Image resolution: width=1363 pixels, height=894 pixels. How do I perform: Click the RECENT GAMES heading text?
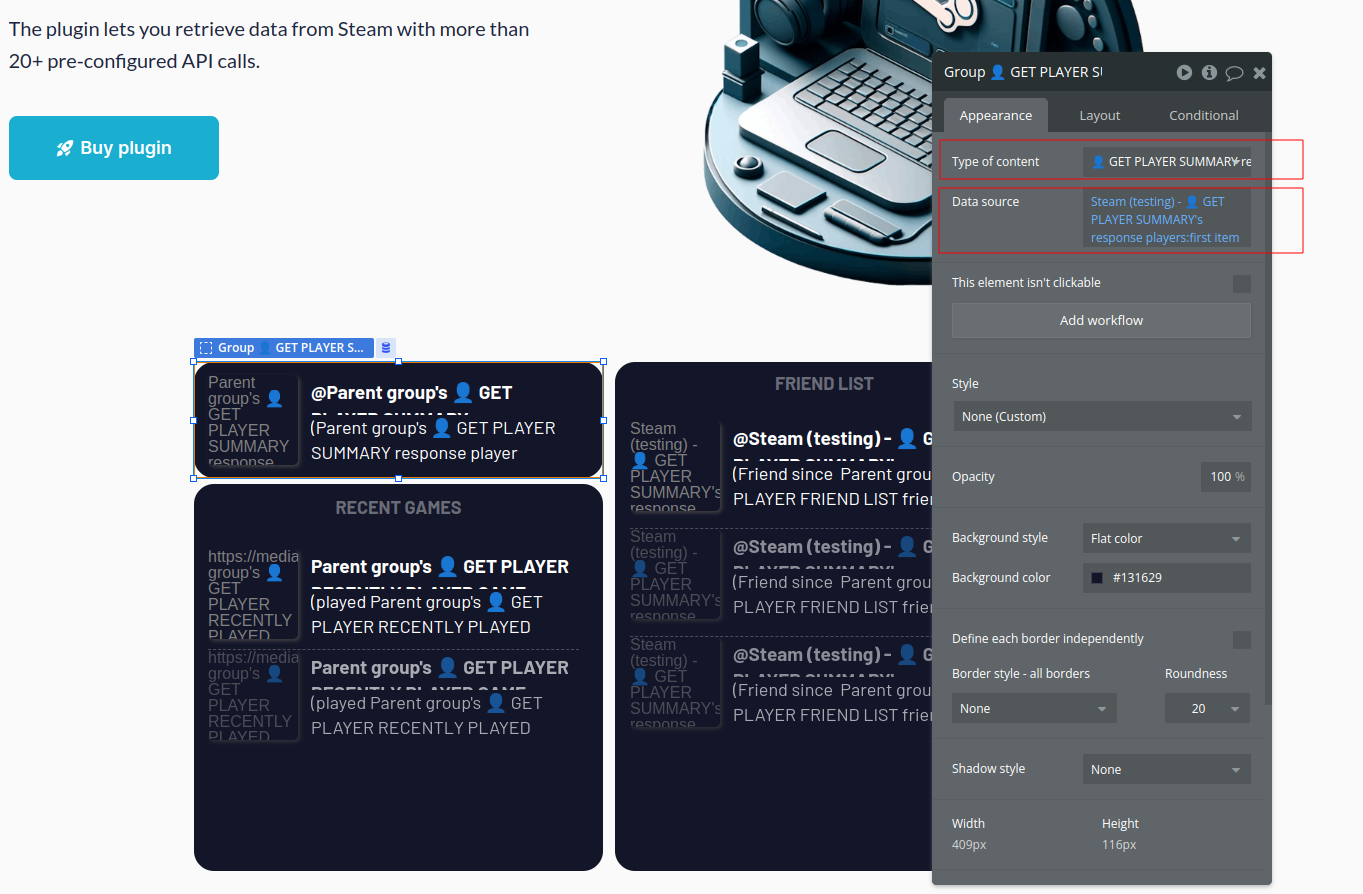click(x=398, y=508)
